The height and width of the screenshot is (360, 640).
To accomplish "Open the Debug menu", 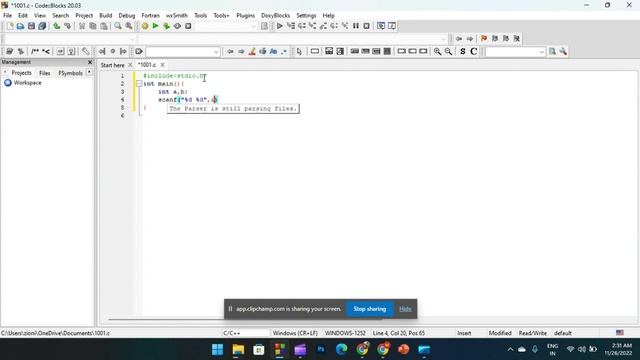I will pyautogui.click(x=127, y=16).
